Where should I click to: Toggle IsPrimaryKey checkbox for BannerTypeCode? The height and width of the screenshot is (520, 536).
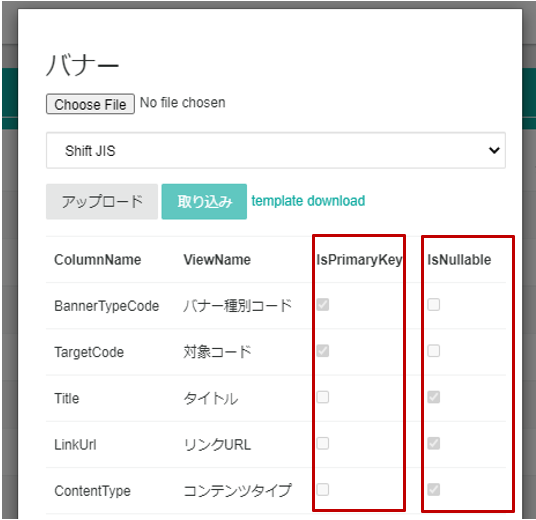pyautogui.click(x=323, y=305)
